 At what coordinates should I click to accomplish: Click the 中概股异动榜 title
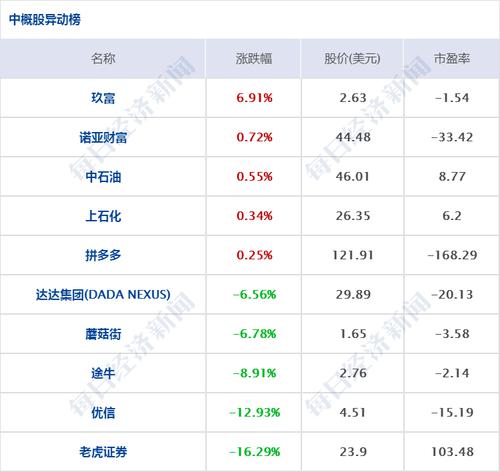pos(45,19)
